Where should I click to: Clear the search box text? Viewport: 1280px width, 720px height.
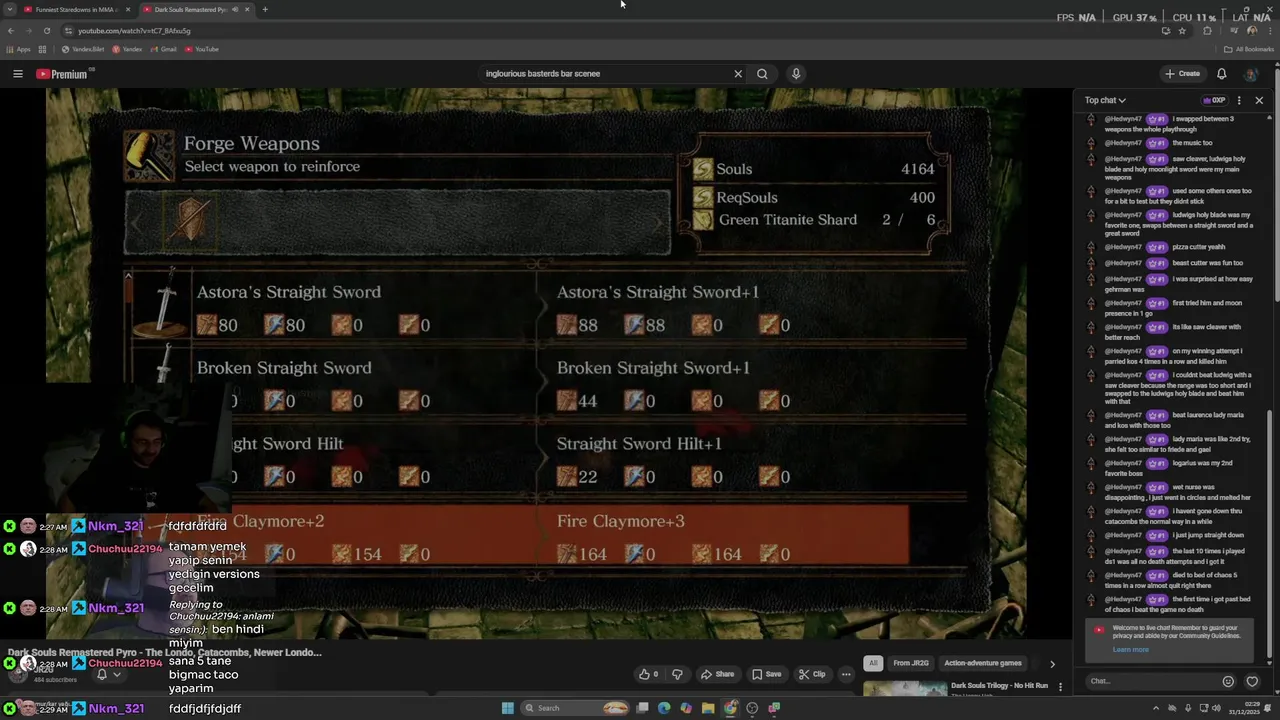(x=738, y=73)
